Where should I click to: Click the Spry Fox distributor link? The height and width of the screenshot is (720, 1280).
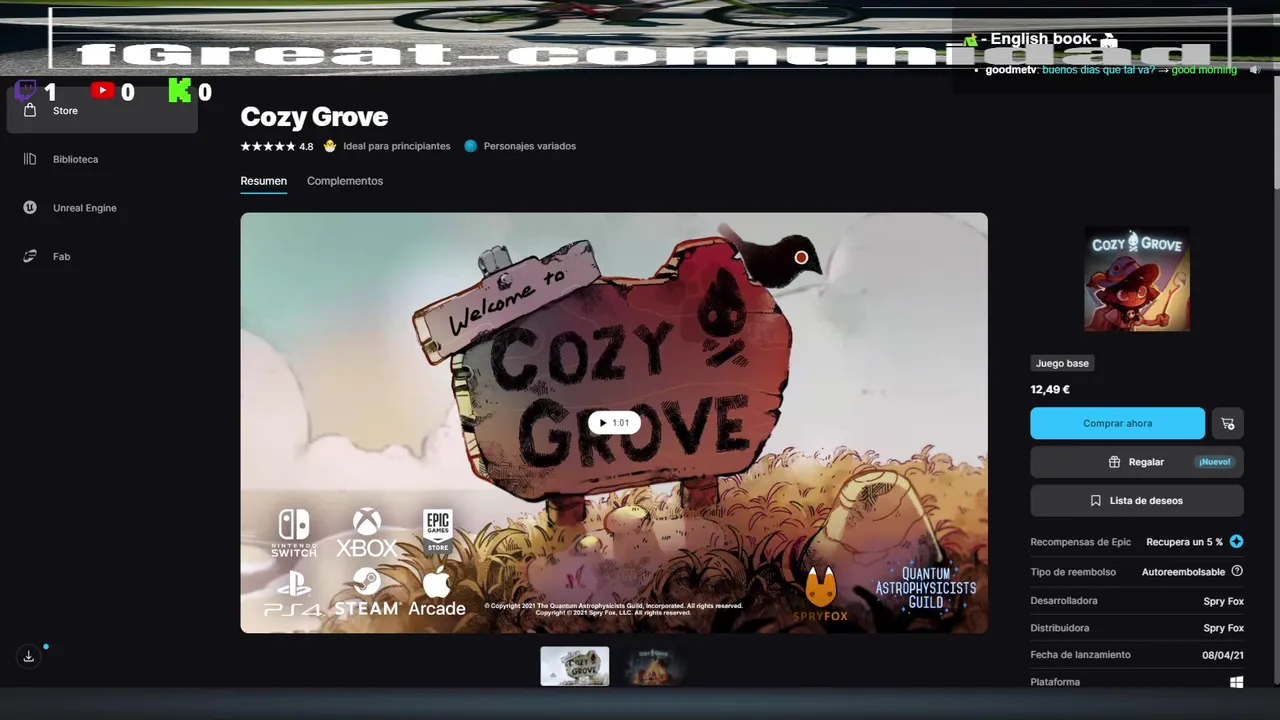pos(1223,628)
